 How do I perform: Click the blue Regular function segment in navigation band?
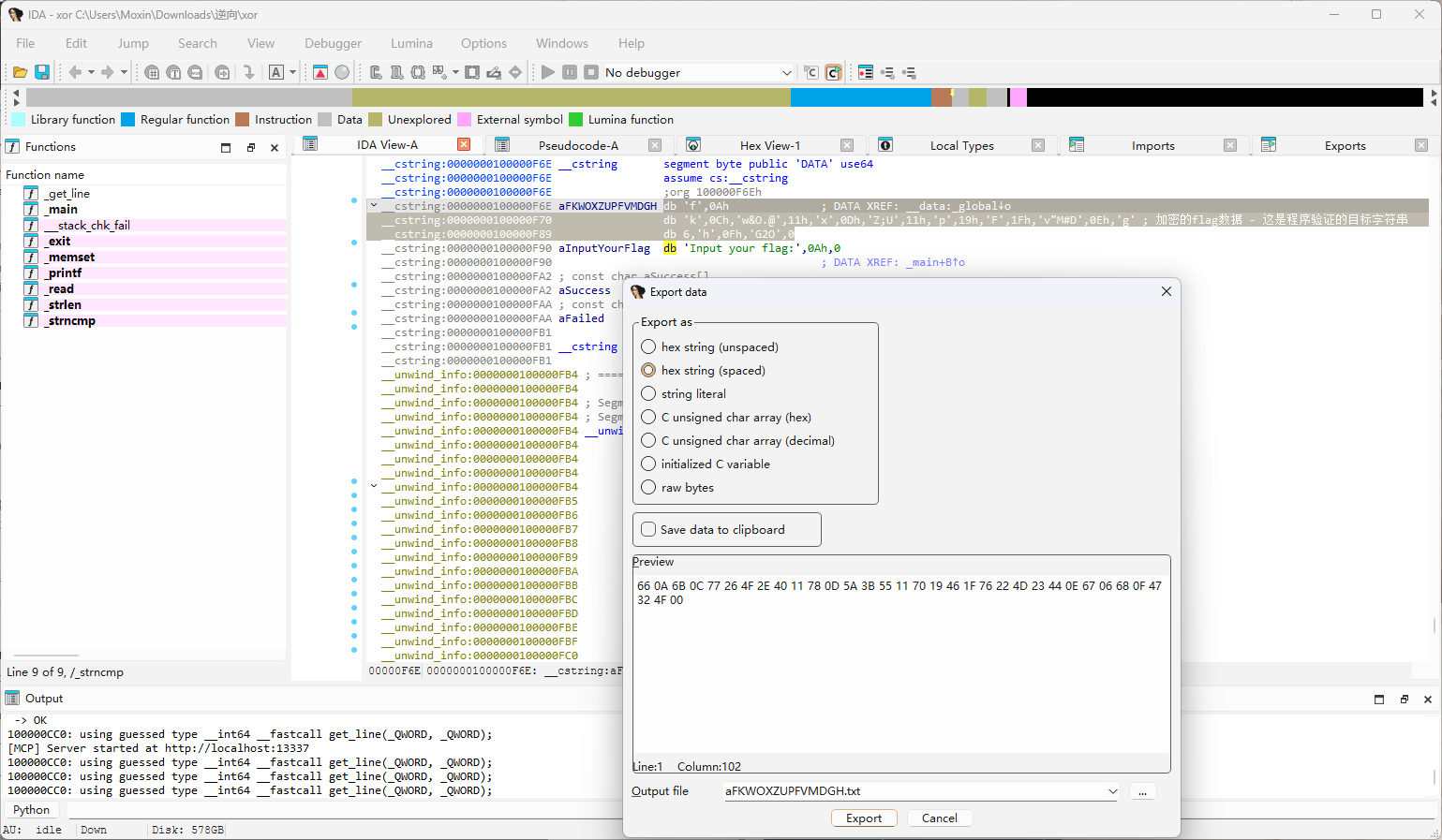[859, 97]
